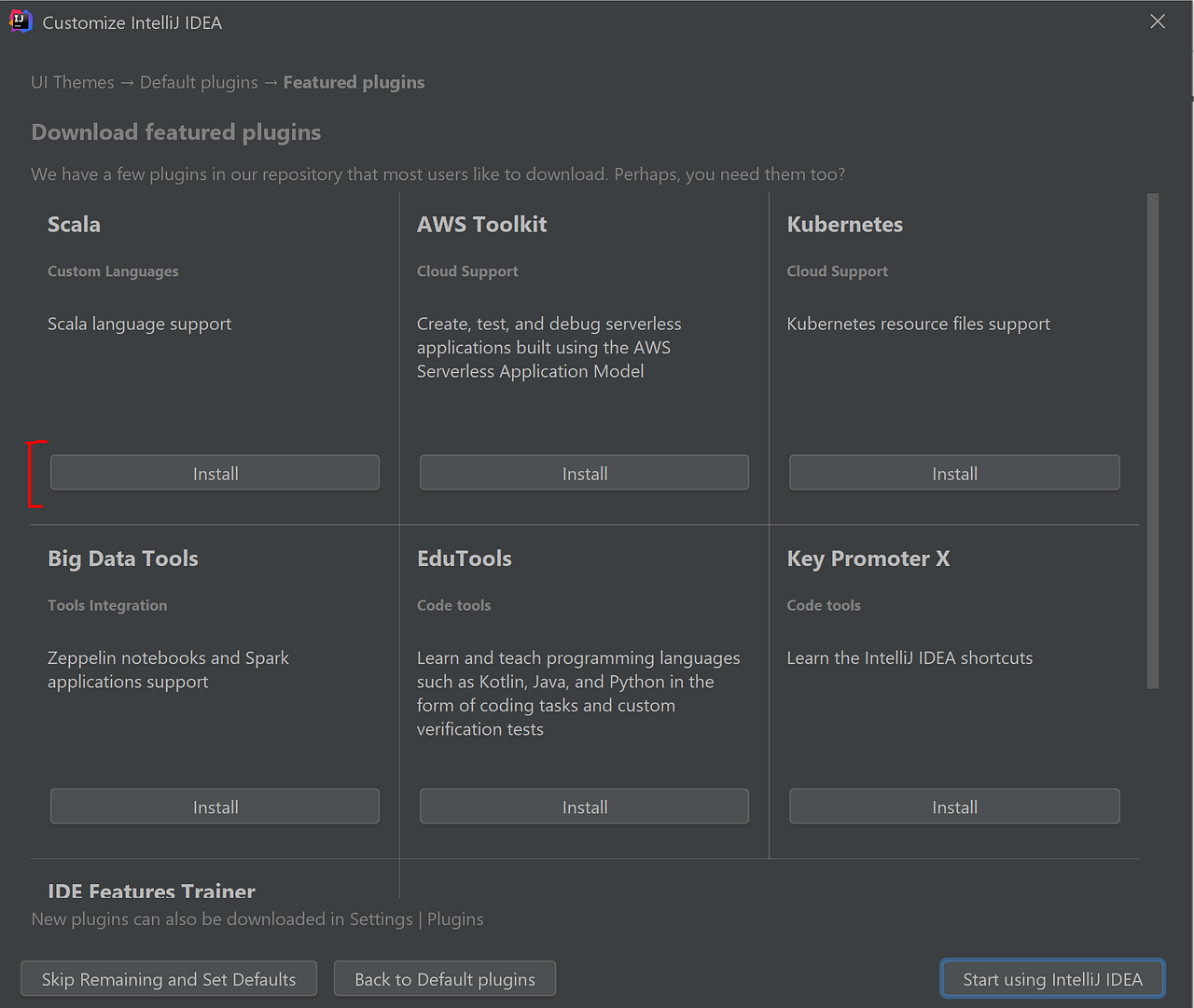Select the EduTools plugin card title
The height and width of the screenshot is (1008, 1194).
tap(464, 558)
